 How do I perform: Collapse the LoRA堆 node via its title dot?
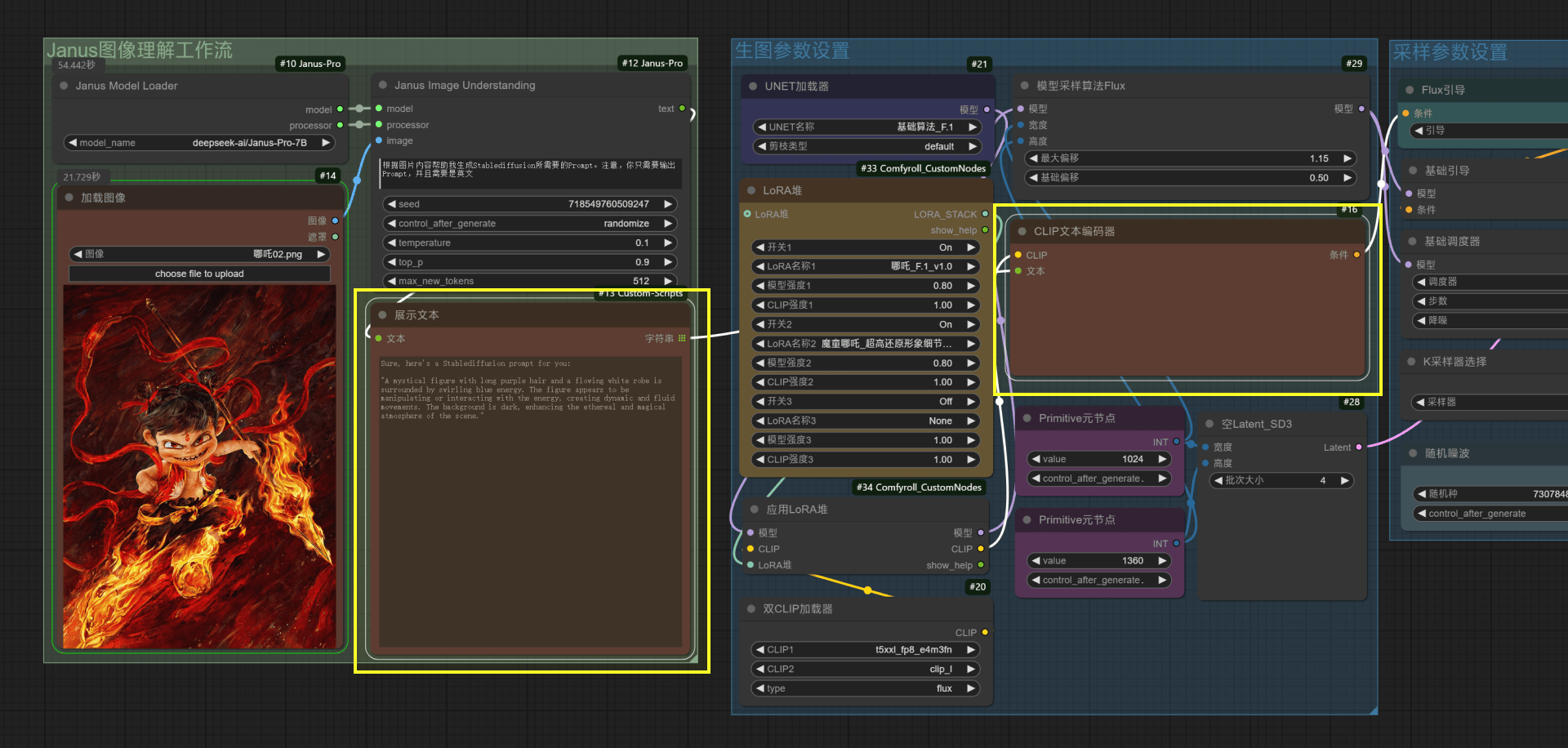coord(751,190)
